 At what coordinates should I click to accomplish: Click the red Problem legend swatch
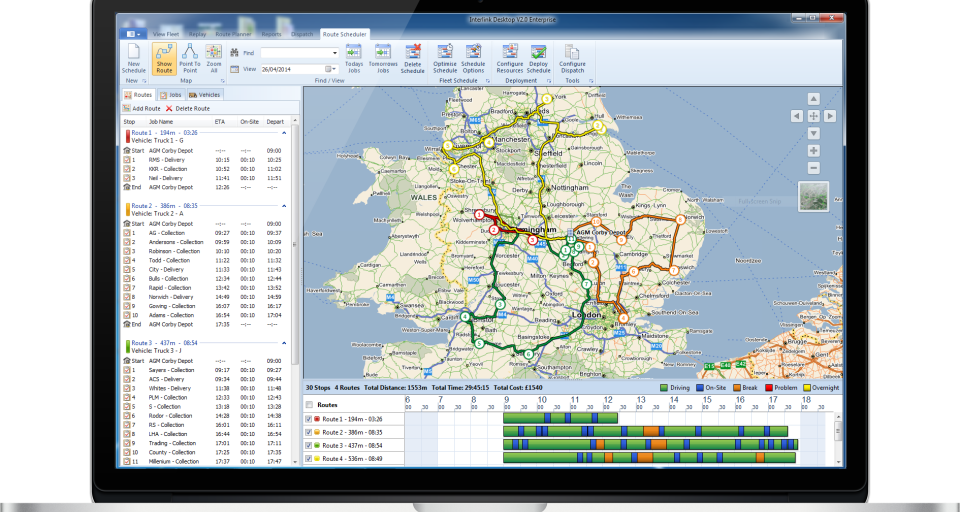[x=768, y=386]
